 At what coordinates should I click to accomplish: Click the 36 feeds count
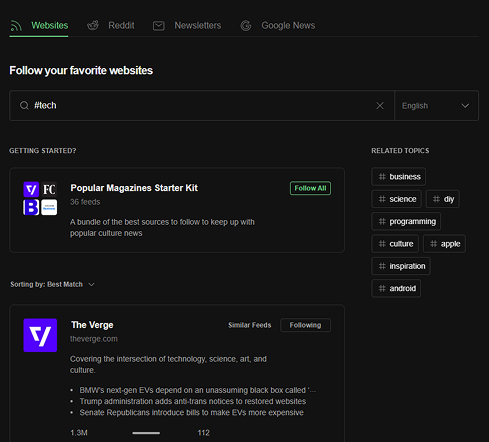coord(85,202)
